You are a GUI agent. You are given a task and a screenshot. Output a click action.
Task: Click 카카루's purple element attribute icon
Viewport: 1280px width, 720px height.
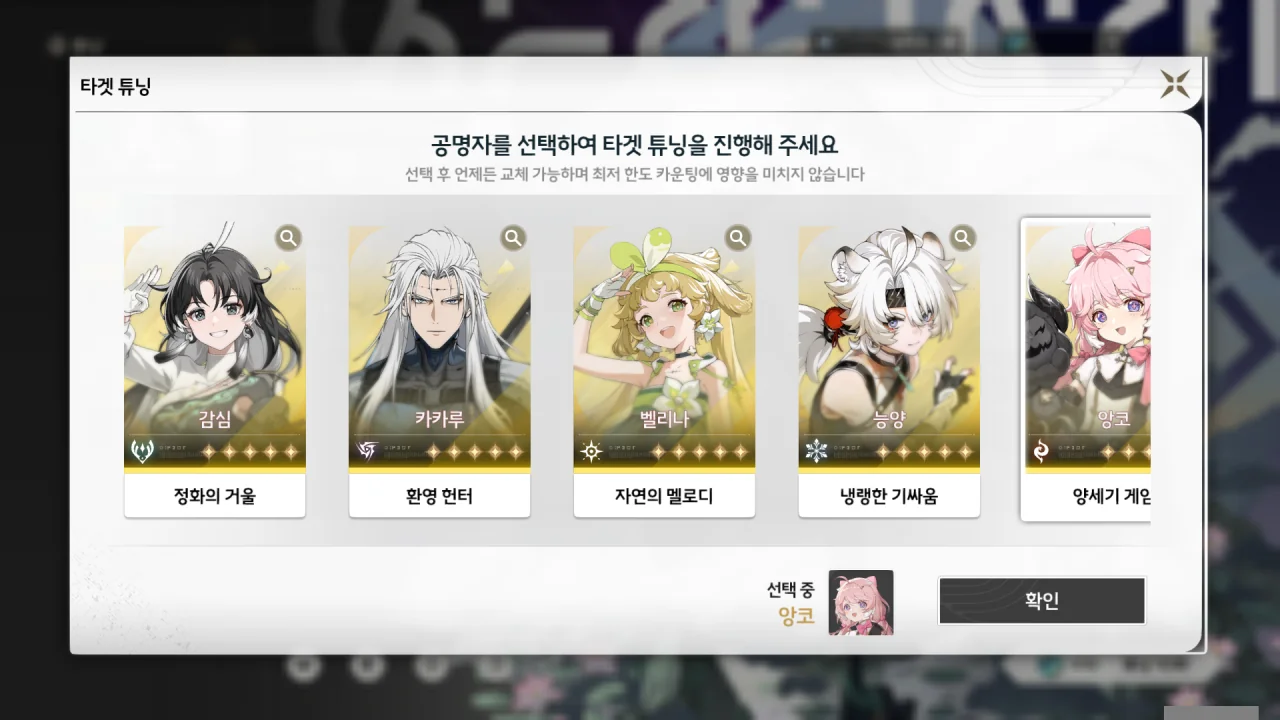[x=367, y=452]
